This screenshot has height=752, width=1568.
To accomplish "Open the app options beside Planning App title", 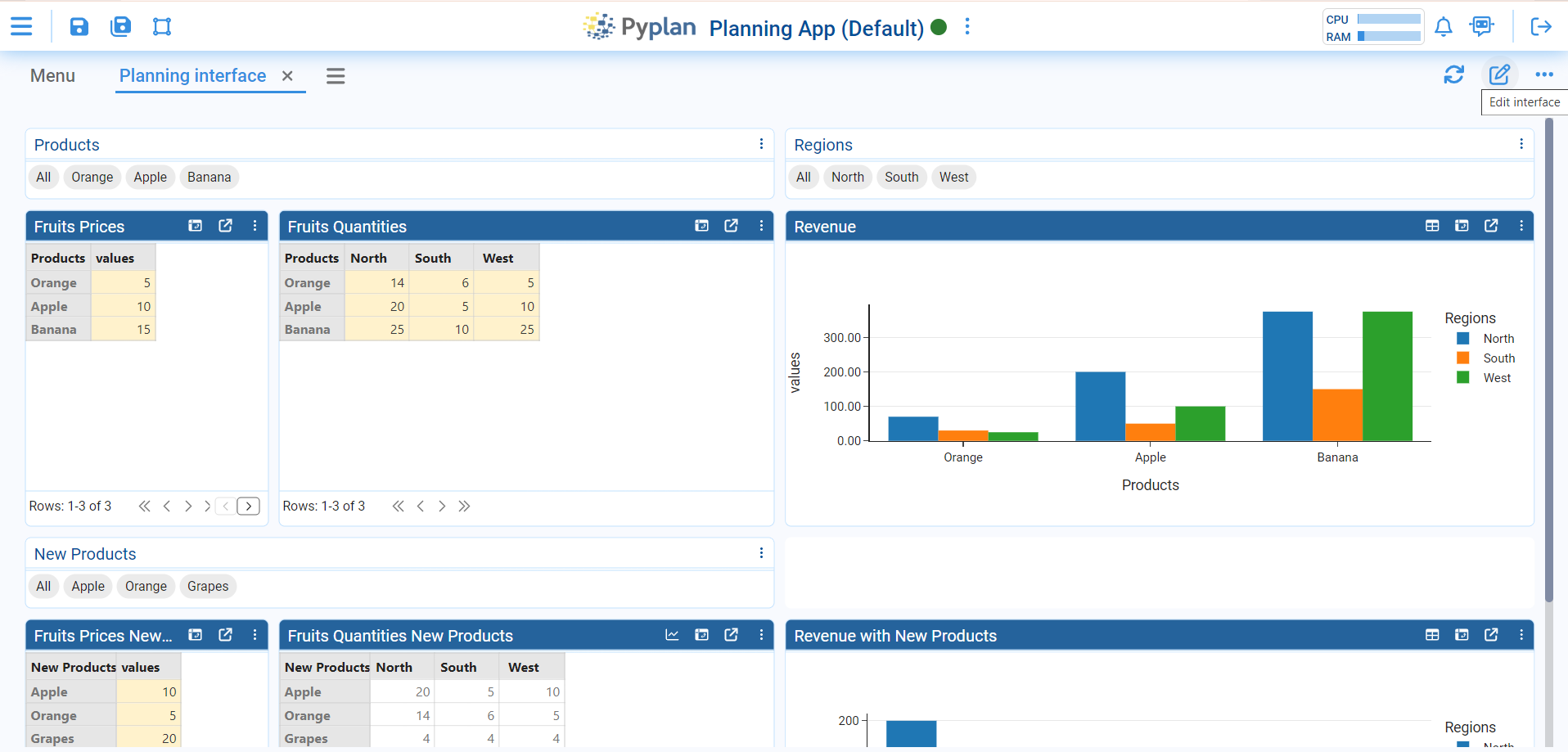I will pos(967,27).
